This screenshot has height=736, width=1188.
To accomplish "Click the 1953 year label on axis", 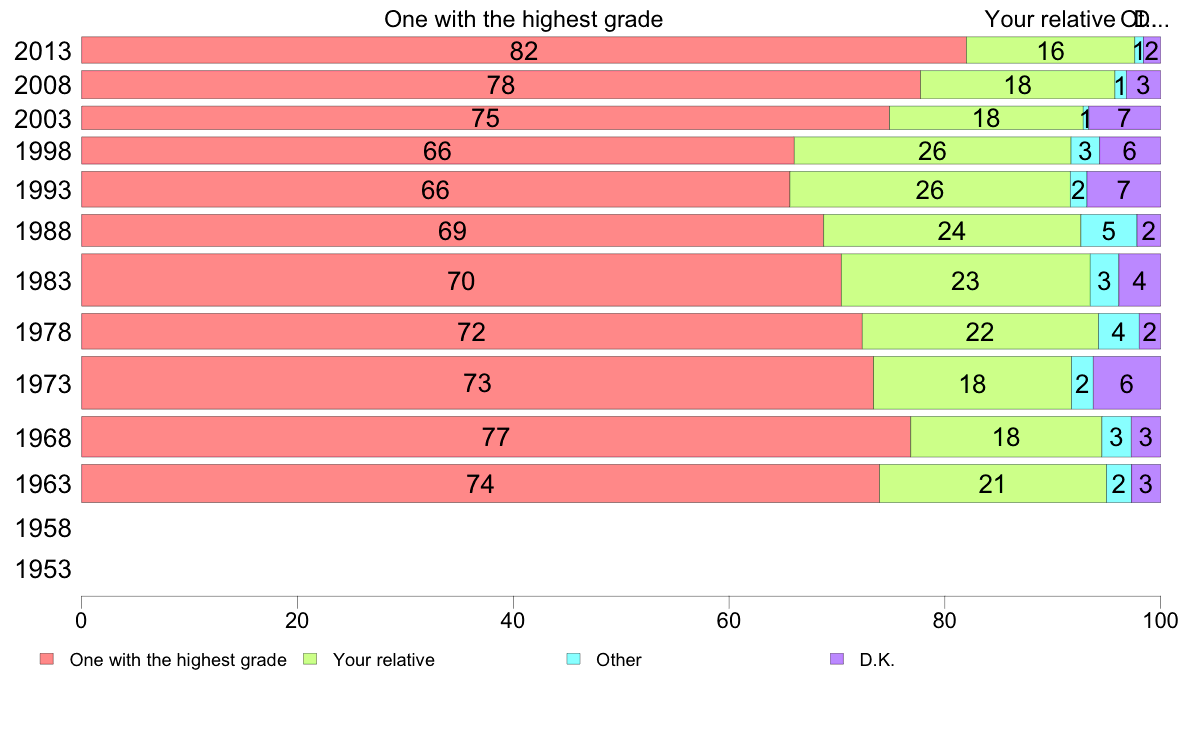I will pos(43,569).
